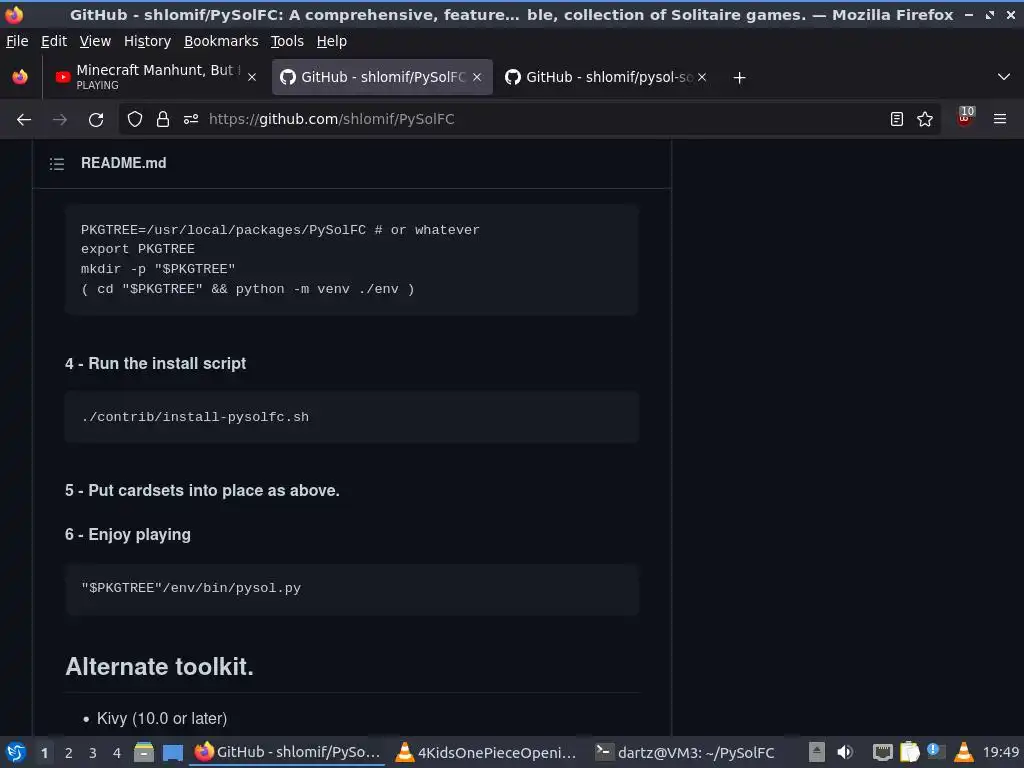Click the URL address bar field
Viewport: 1024px width, 768px height.
click(x=529, y=119)
